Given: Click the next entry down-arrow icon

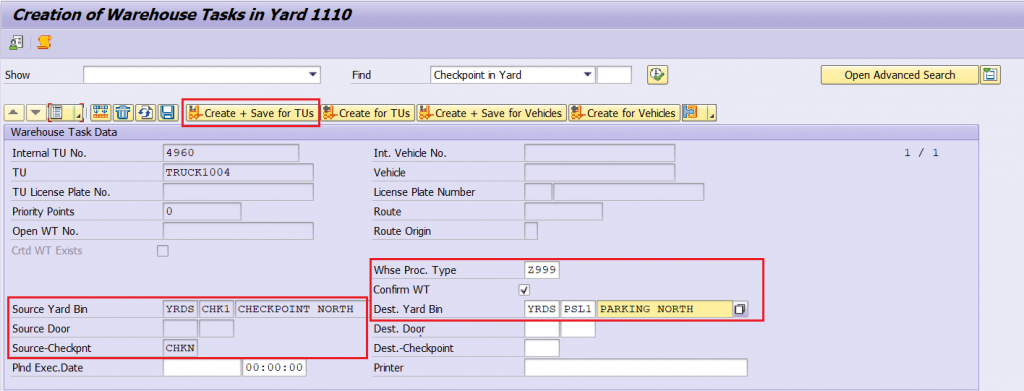Looking at the screenshot, I should pyautogui.click(x=37, y=113).
